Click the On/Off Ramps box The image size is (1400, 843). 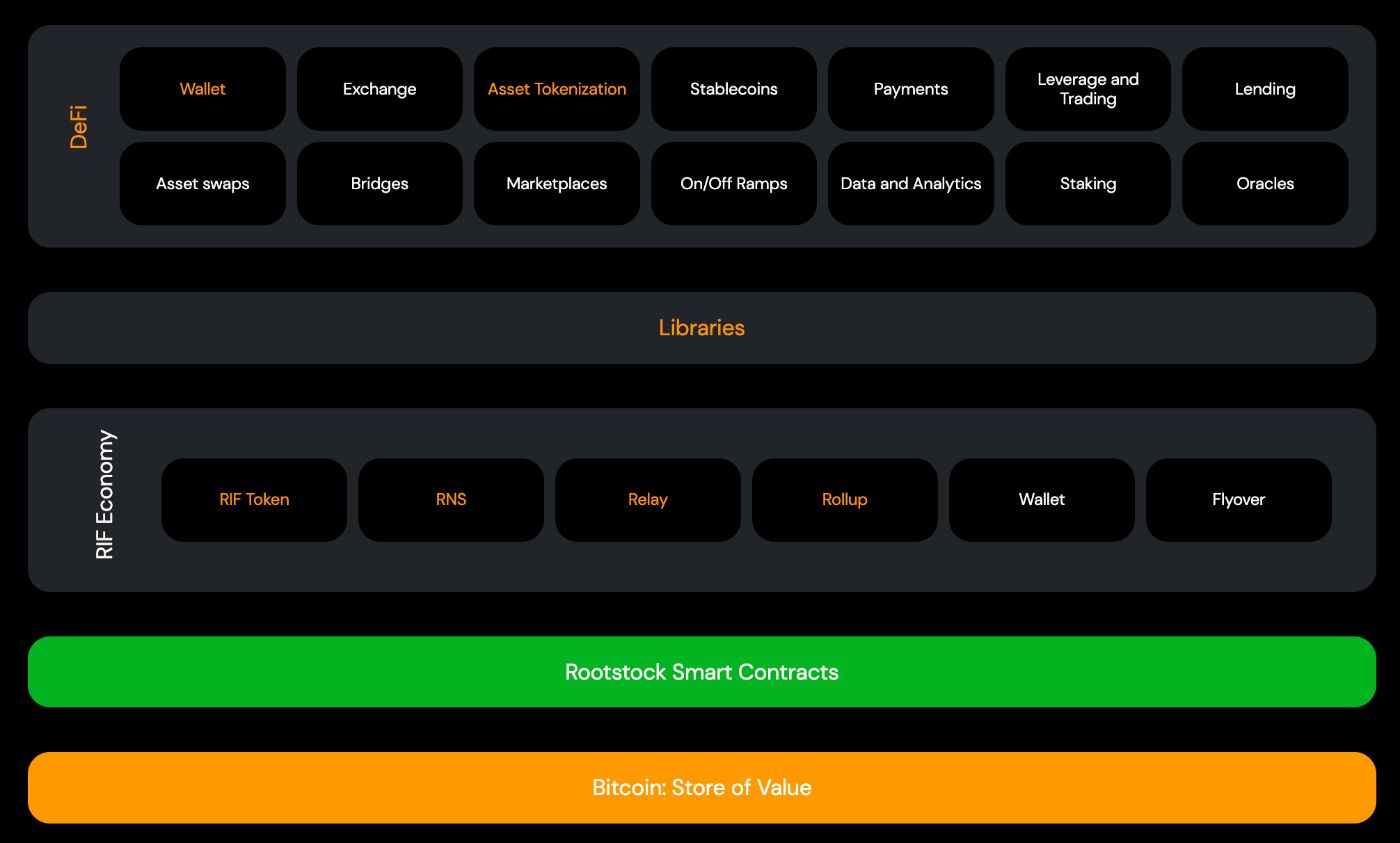(734, 183)
